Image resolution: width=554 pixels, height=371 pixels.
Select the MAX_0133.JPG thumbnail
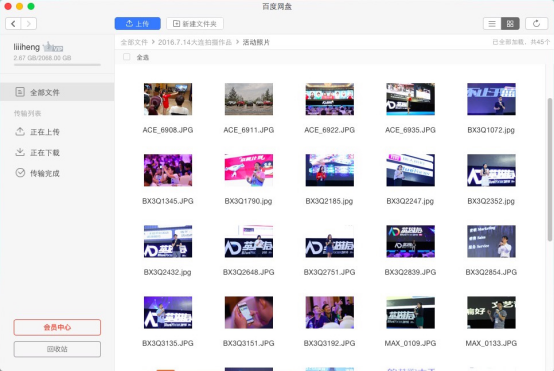pyautogui.click(x=491, y=312)
